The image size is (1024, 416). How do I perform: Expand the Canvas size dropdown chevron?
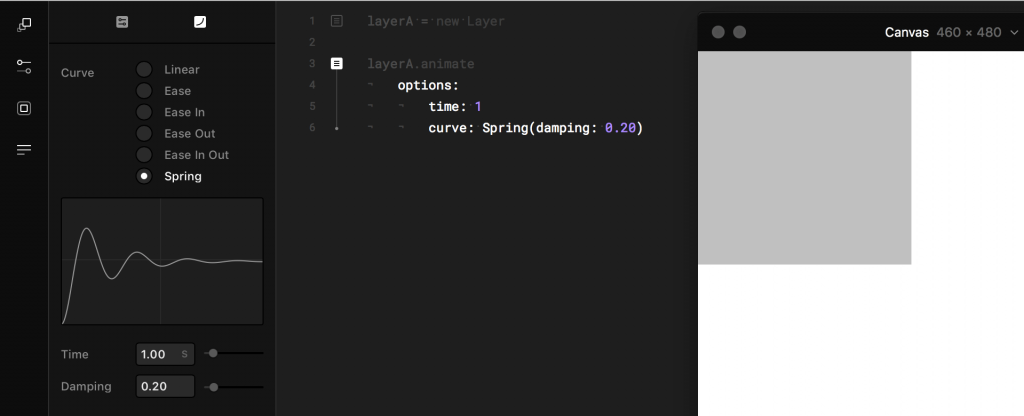1014,32
